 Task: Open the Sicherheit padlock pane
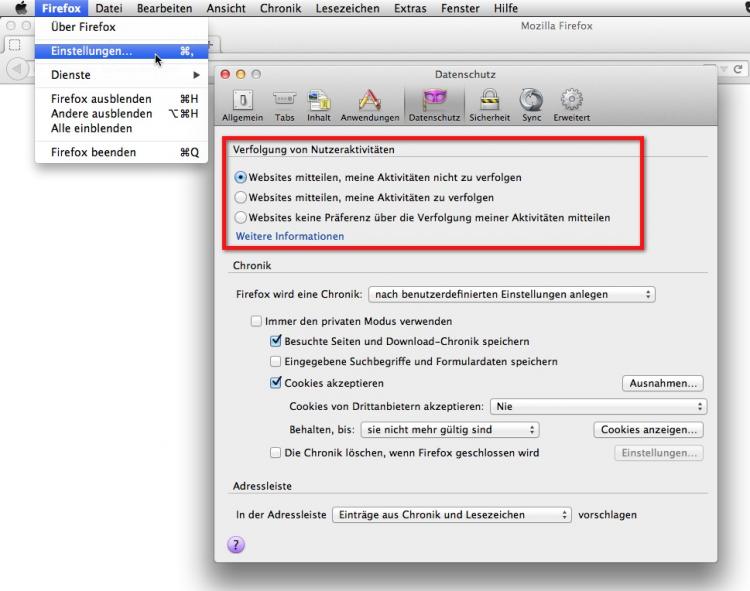(x=489, y=104)
